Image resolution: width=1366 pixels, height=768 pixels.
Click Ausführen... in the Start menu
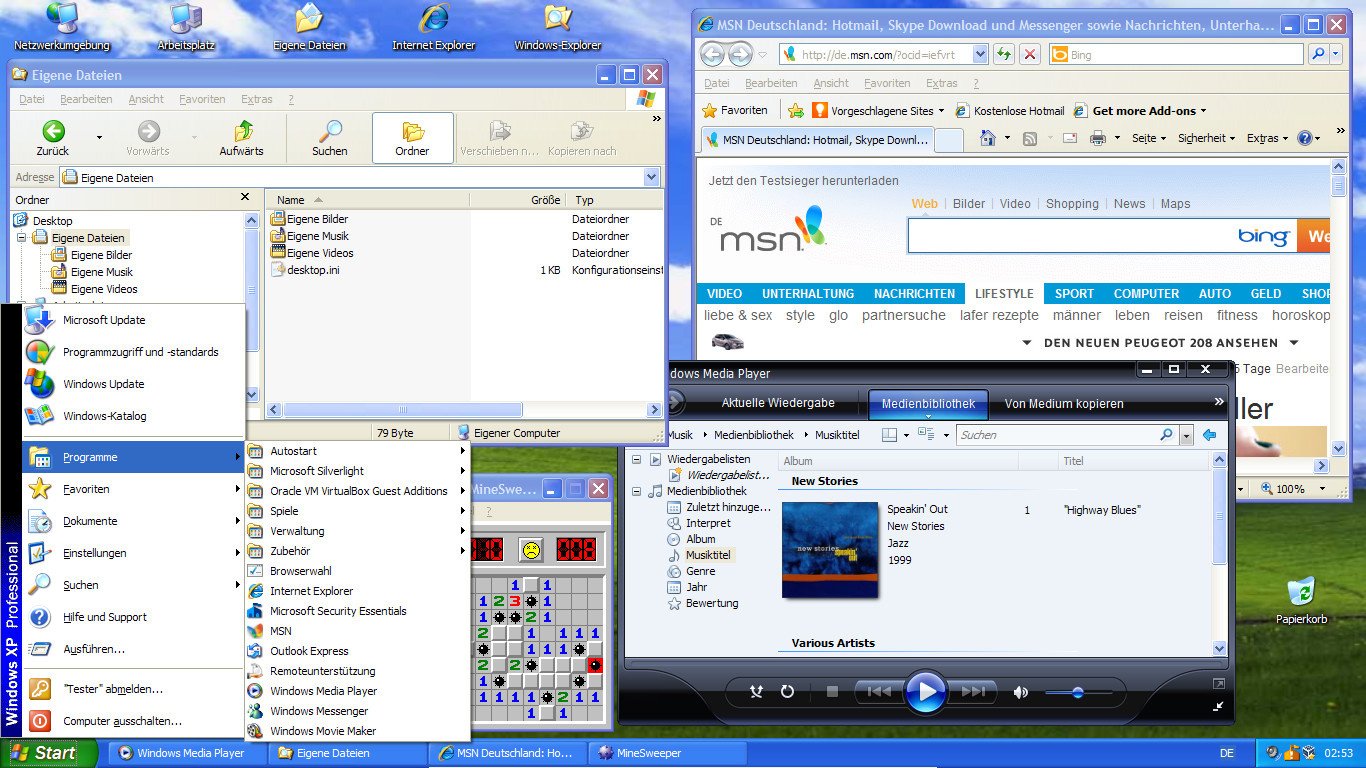[134, 649]
